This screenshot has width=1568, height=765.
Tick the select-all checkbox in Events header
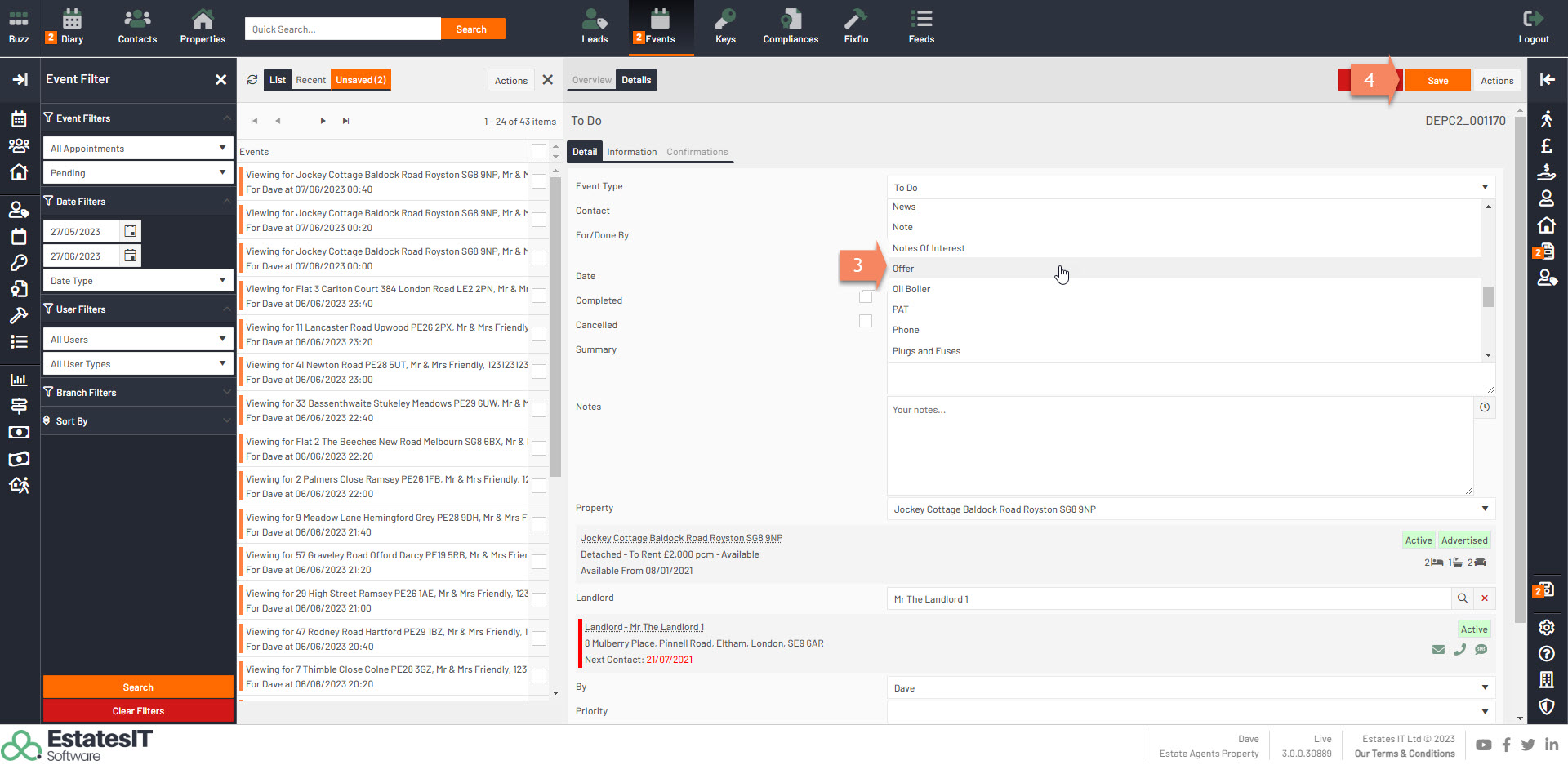coord(539,151)
